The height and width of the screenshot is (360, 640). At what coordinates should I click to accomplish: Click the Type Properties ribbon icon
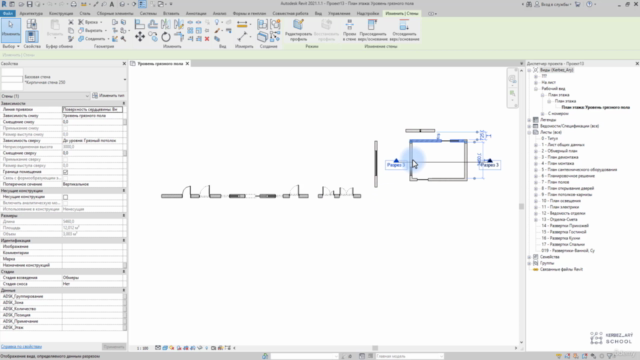tap(31, 24)
